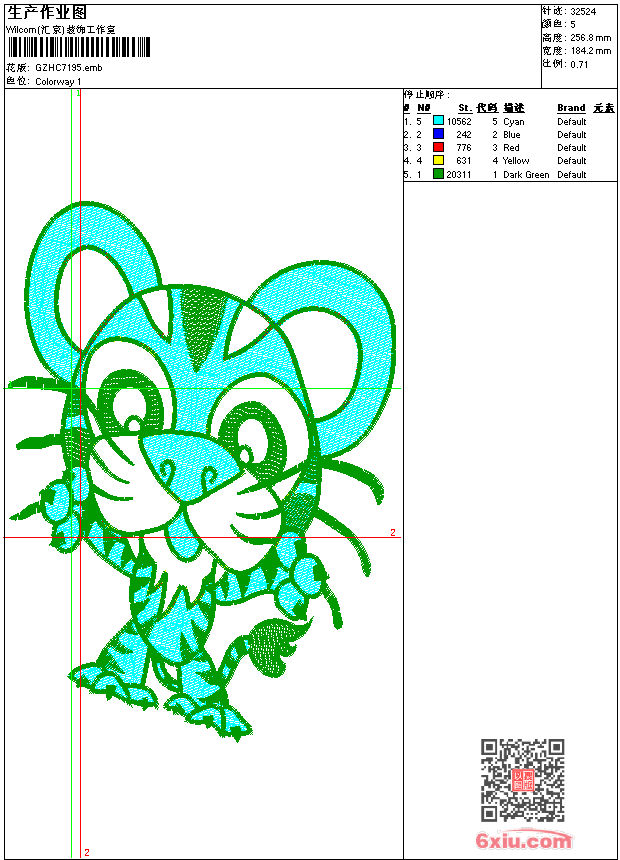Image resolution: width=620 pixels, height=860 pixels.
Task: Click 'Default' brand in the Cyan row
Action: tap(572, 122)
